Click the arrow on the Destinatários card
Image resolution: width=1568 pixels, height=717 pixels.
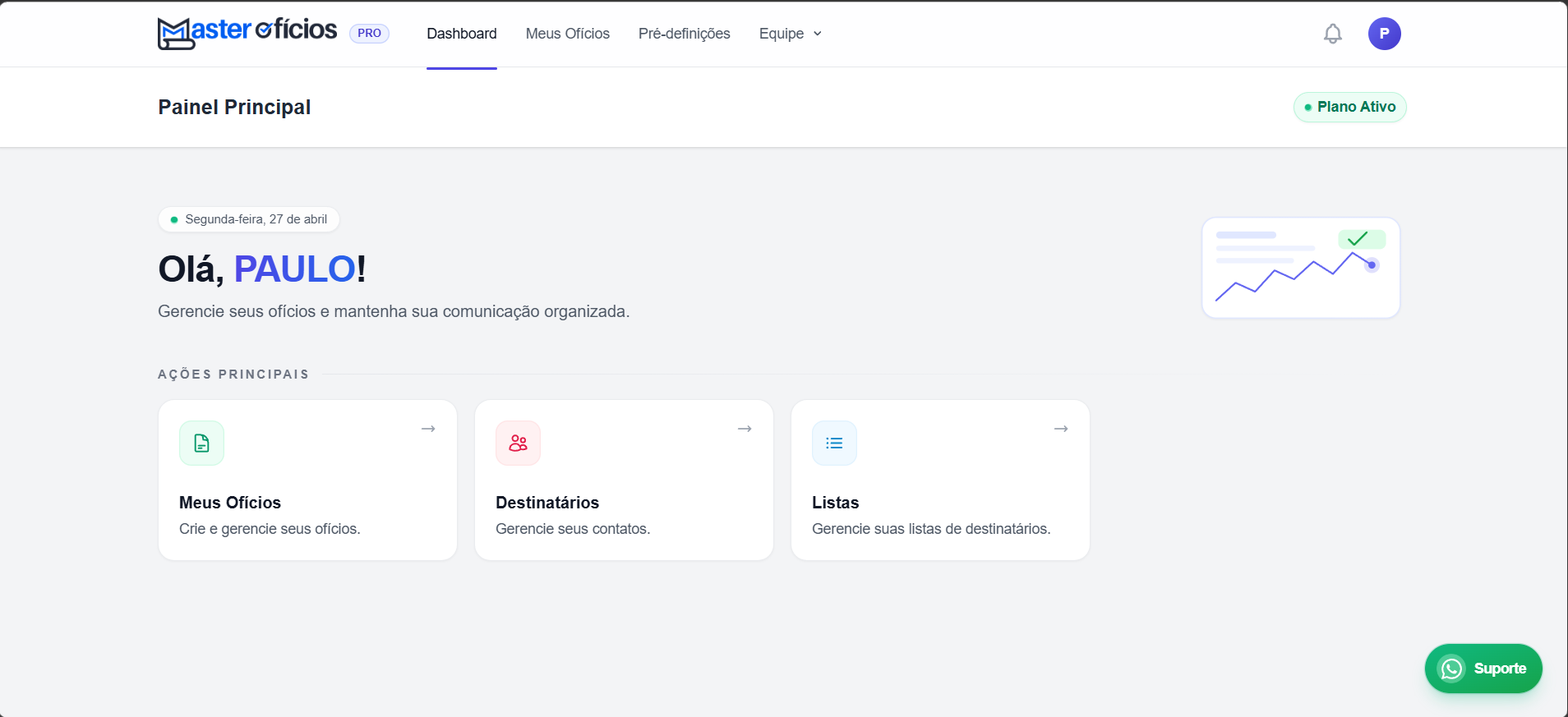click(x=745, y=429)
